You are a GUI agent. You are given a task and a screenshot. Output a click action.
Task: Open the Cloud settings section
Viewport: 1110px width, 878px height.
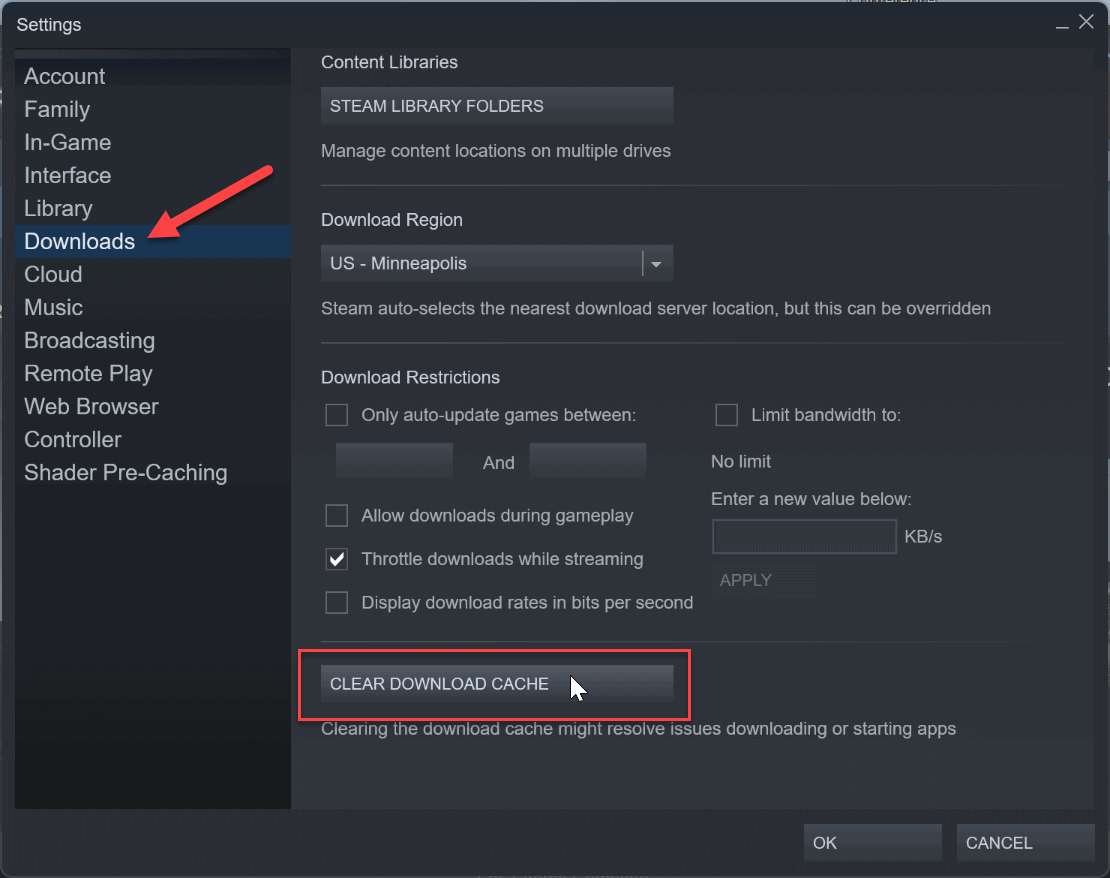point(52,274)
